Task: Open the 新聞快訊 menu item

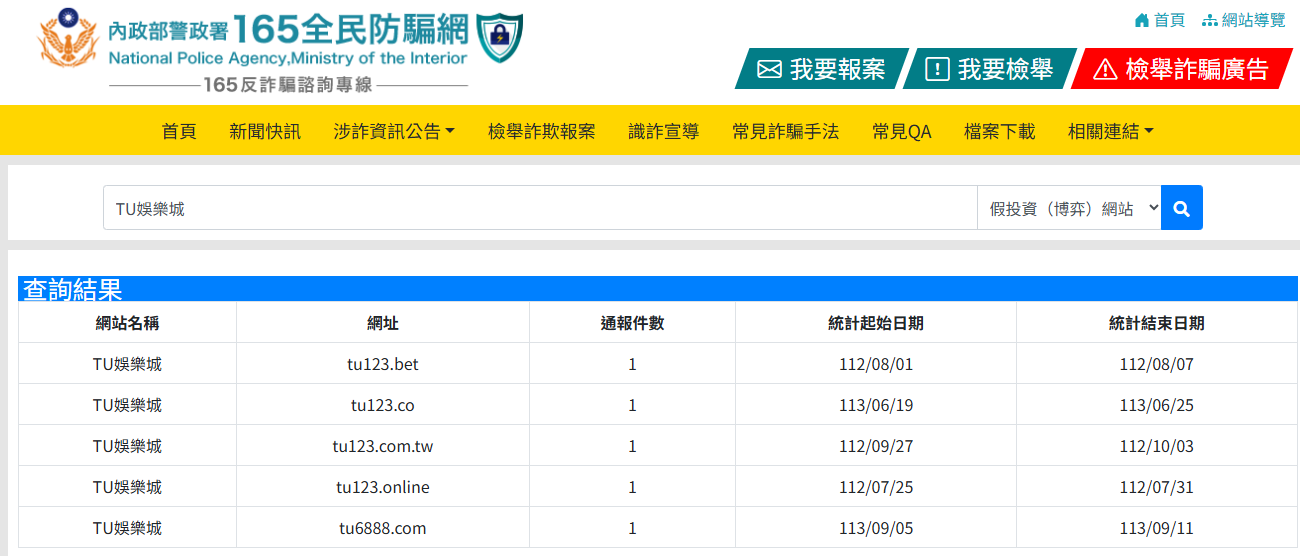Action: [x=265, y=131]
